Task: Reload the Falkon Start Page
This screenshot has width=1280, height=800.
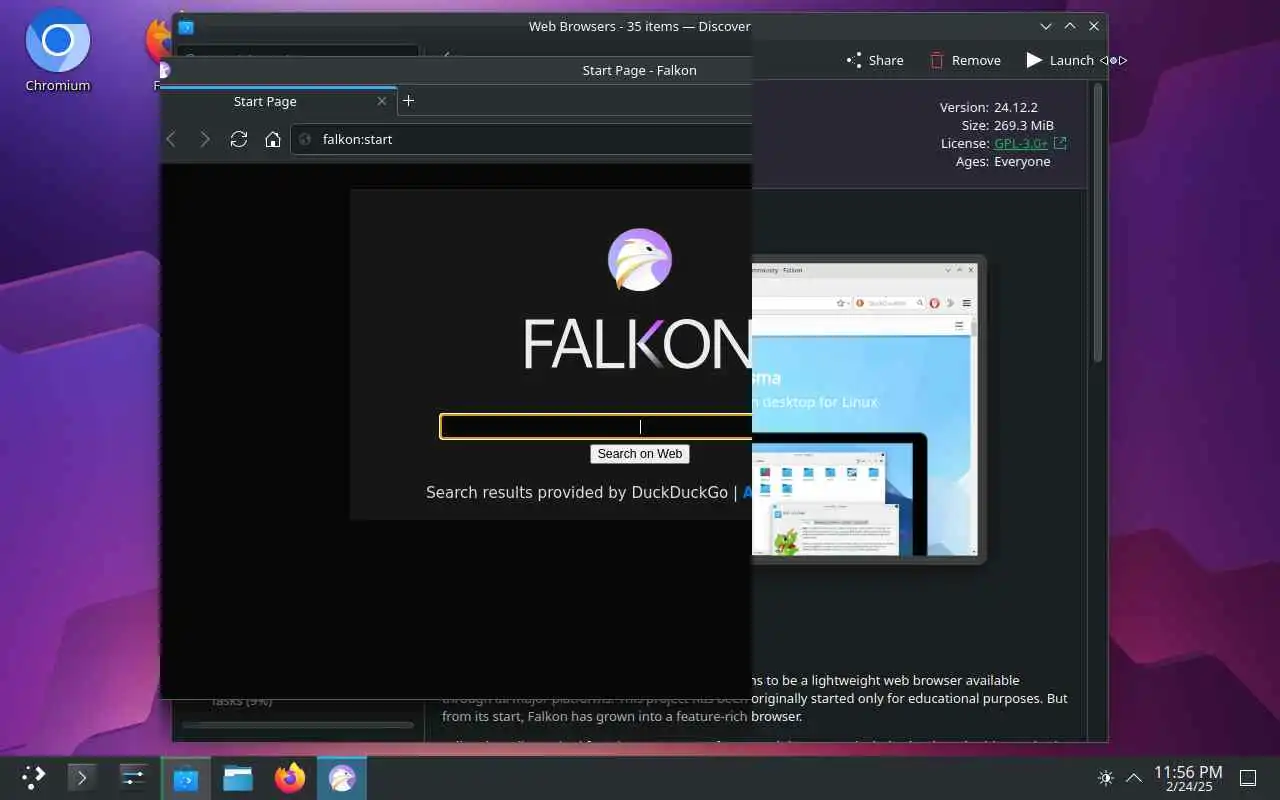Action: click(x=238, y=139)
